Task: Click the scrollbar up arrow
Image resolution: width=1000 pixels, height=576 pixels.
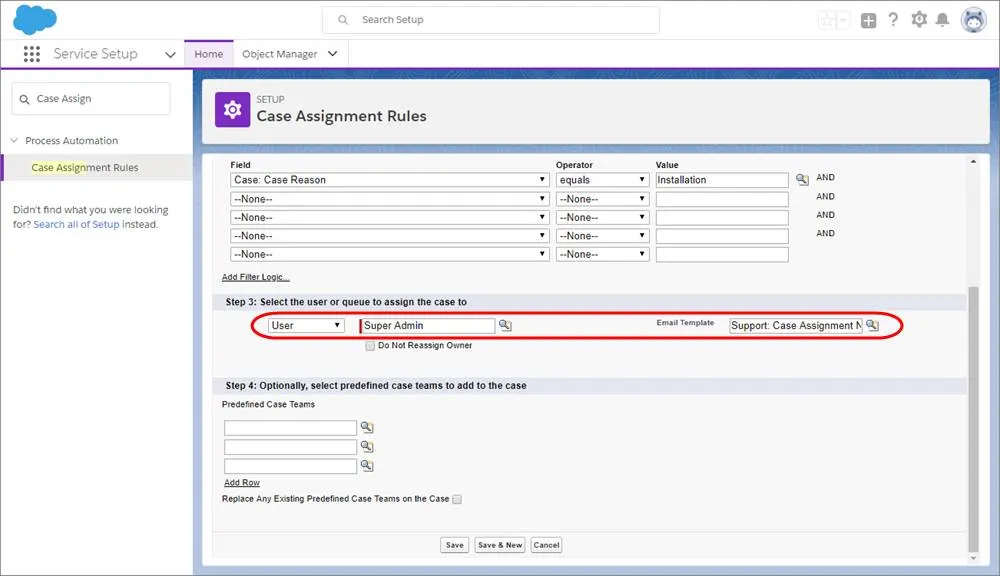Action: (973, 161)
